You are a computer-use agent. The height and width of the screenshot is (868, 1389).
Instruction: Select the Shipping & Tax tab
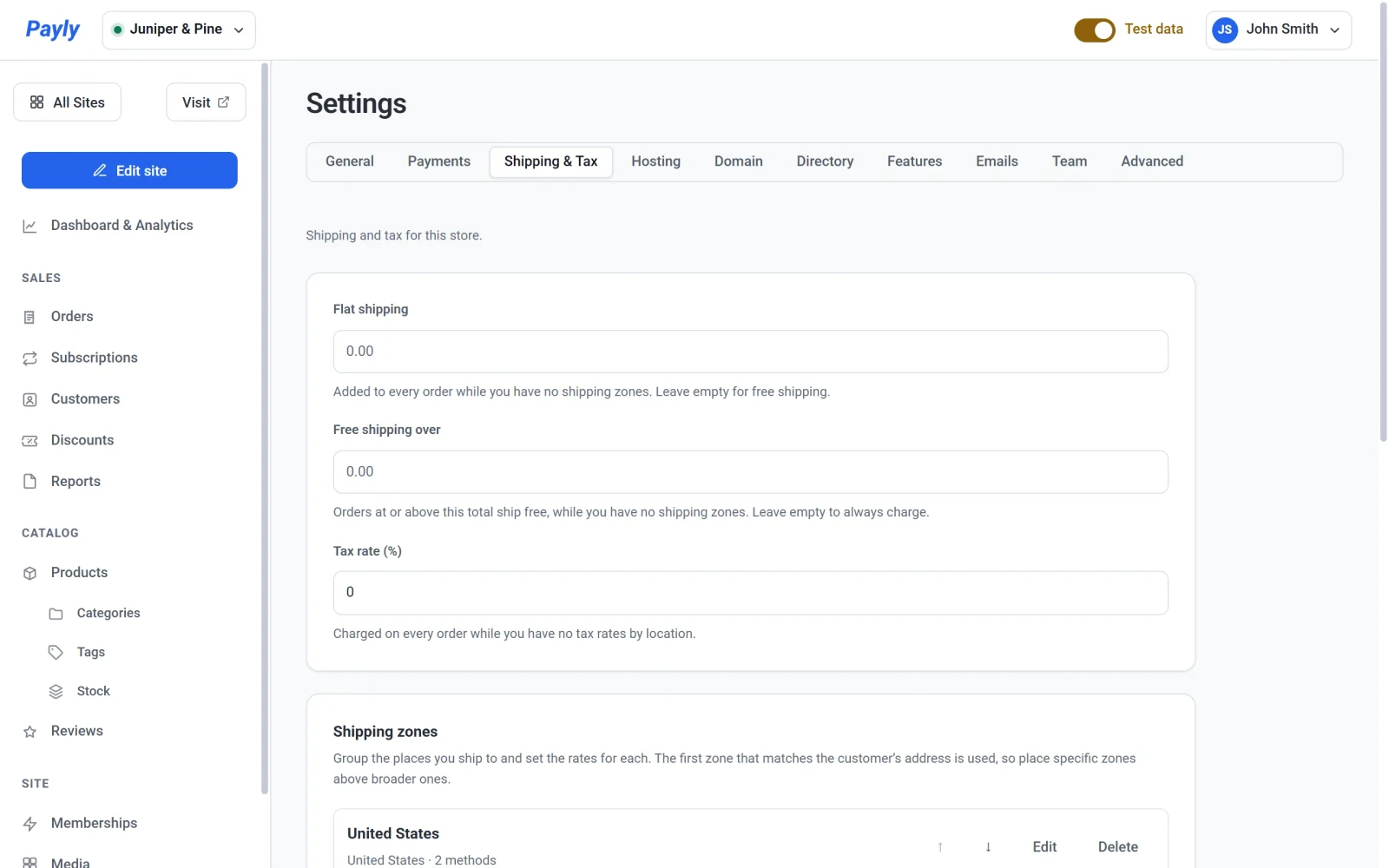[550, 161]
